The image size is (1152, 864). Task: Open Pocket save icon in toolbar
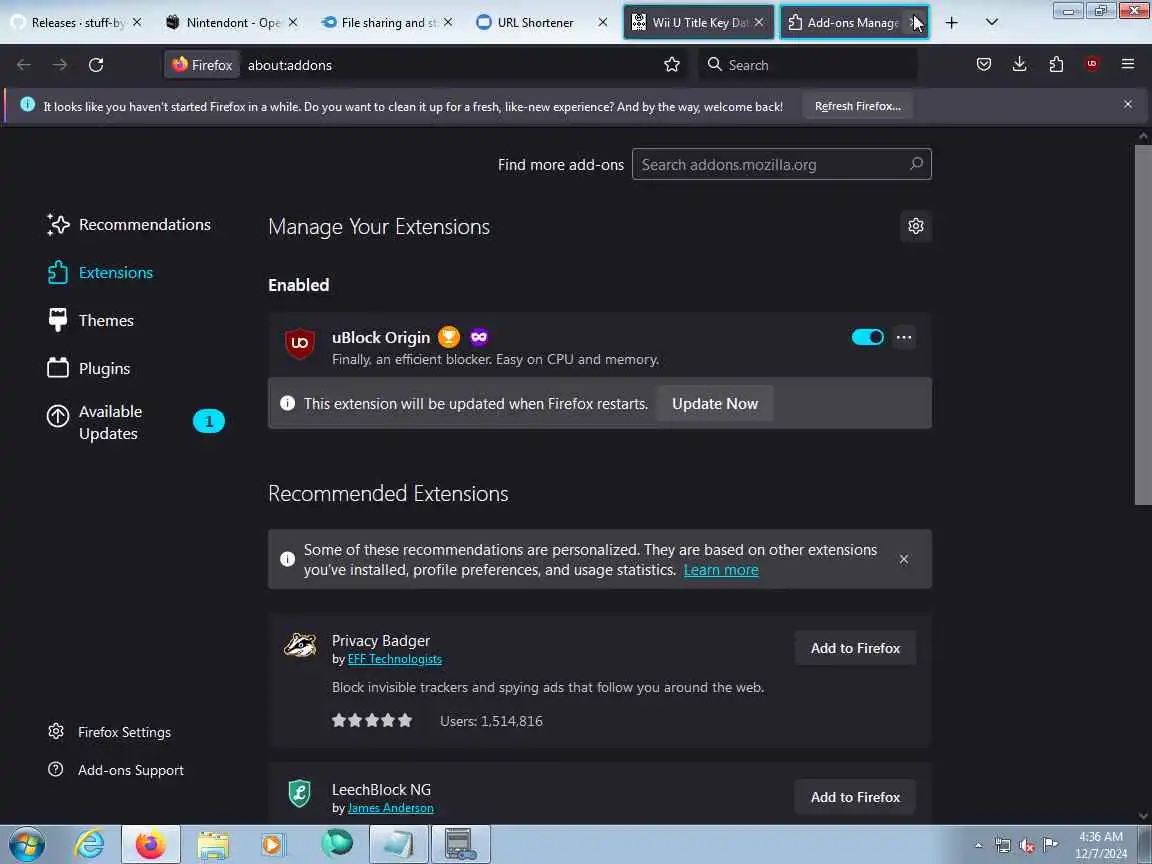click(984, 65)
